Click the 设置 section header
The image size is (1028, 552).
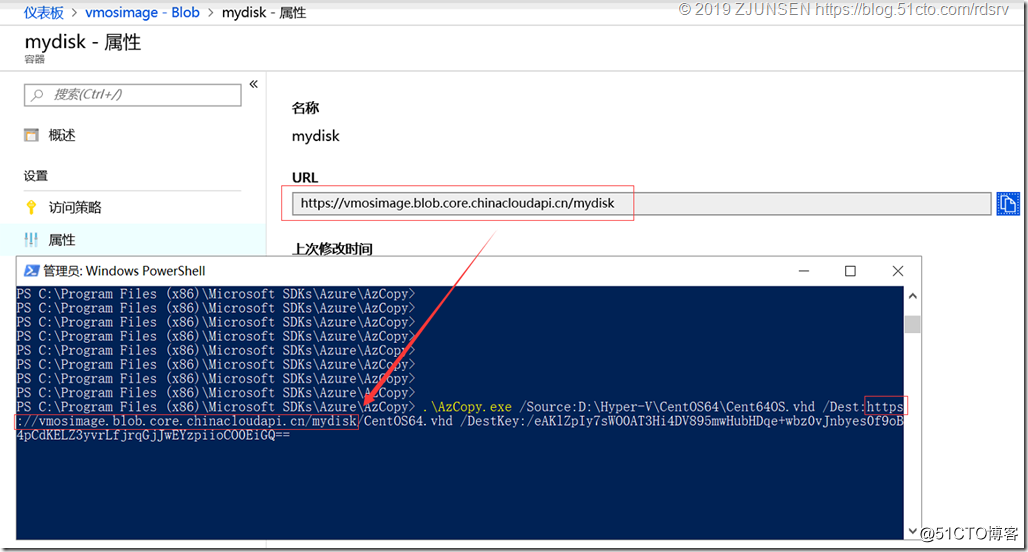[x=36, y=176]
